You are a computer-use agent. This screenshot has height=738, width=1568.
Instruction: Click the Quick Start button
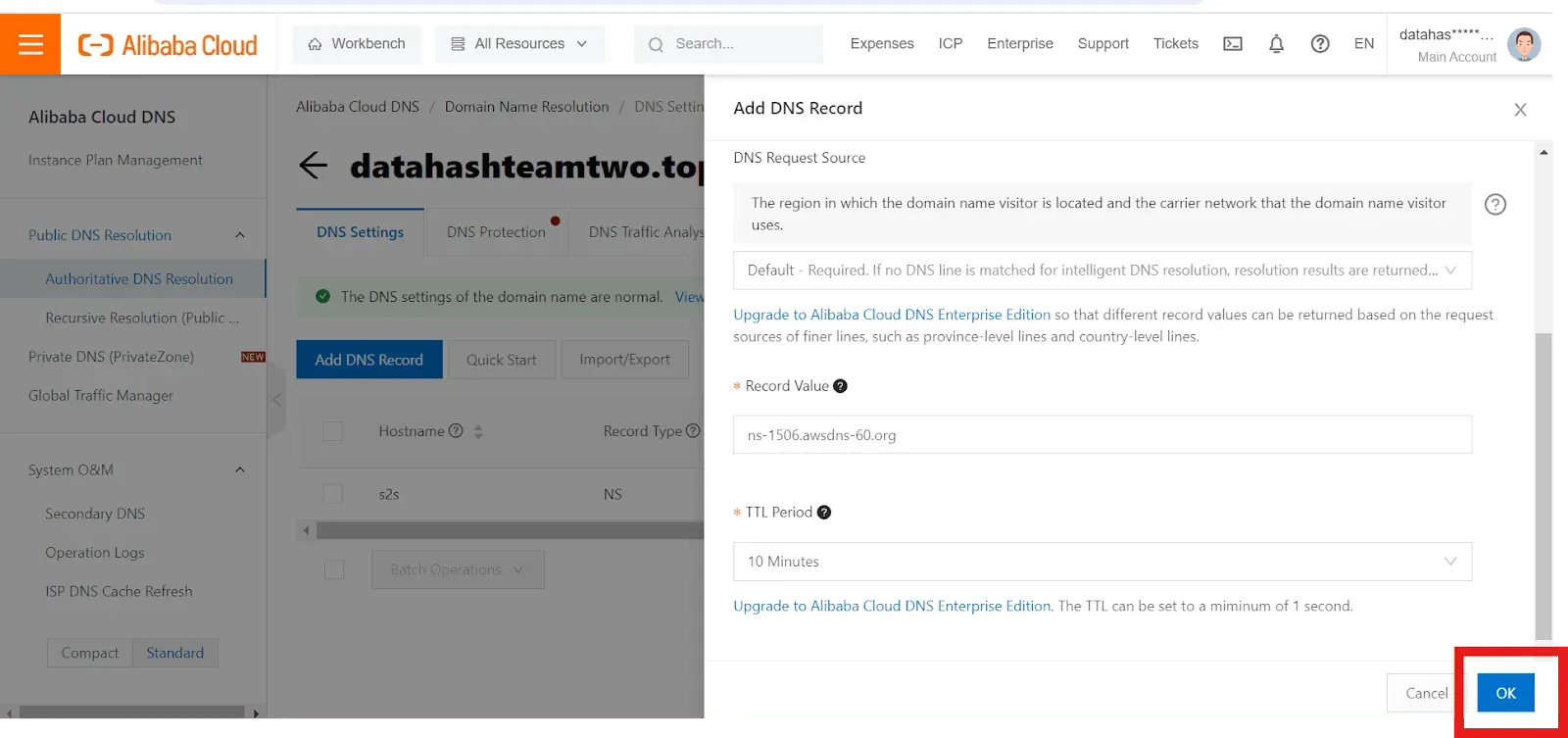pyautogui.click(x=502, y=360)
